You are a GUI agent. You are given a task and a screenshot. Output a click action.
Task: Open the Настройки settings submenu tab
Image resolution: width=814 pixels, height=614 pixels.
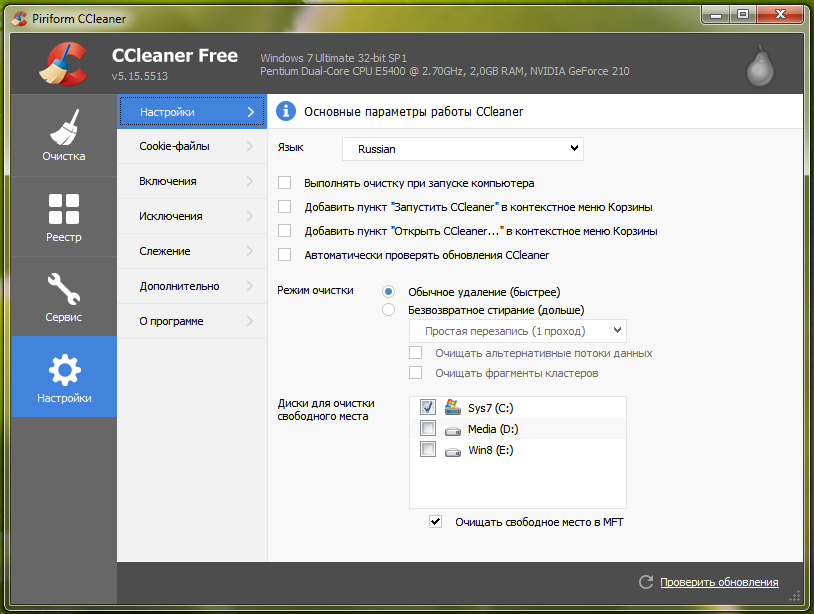(192, 112)
